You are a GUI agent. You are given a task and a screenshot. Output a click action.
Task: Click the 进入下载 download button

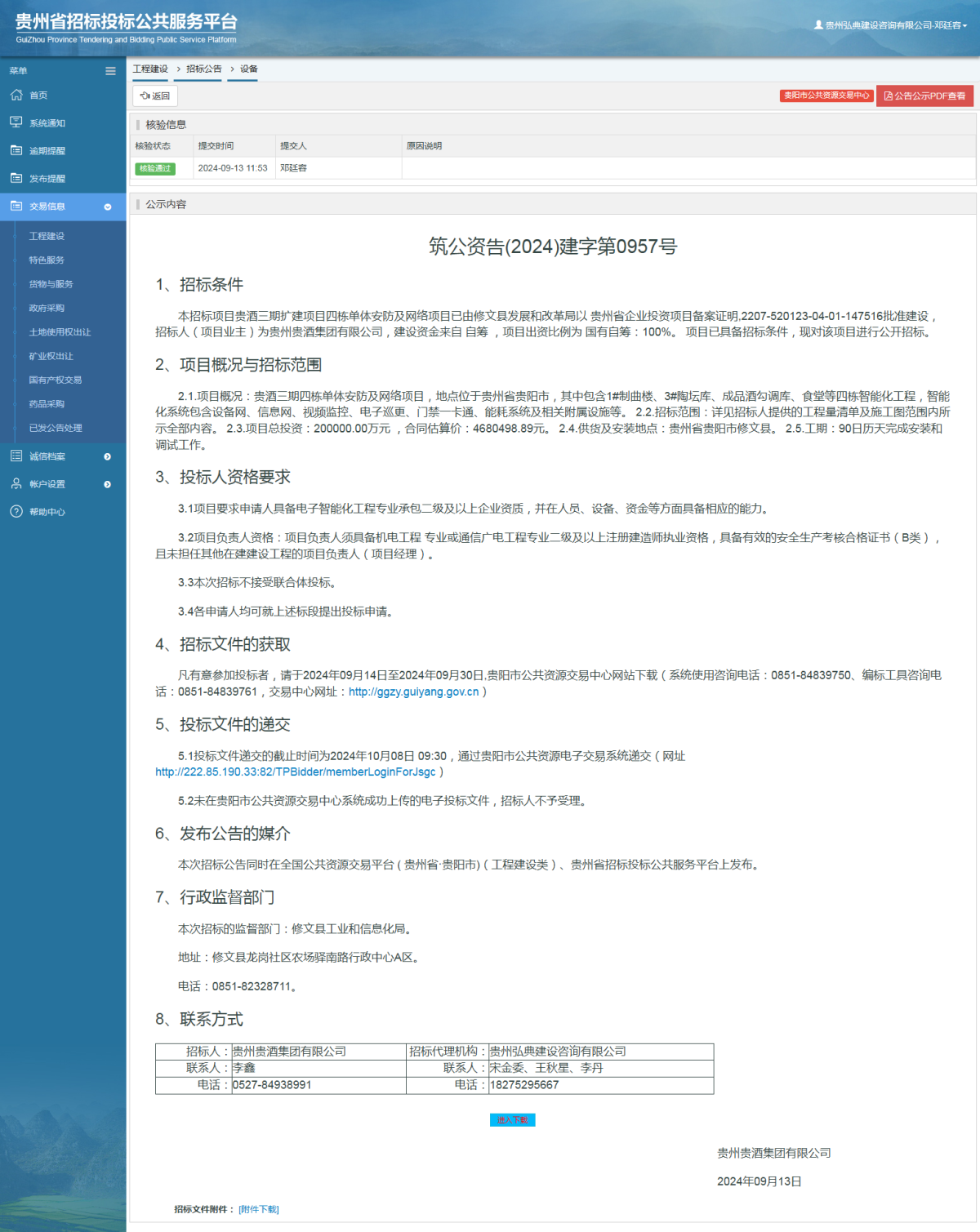click(512, 1119)
